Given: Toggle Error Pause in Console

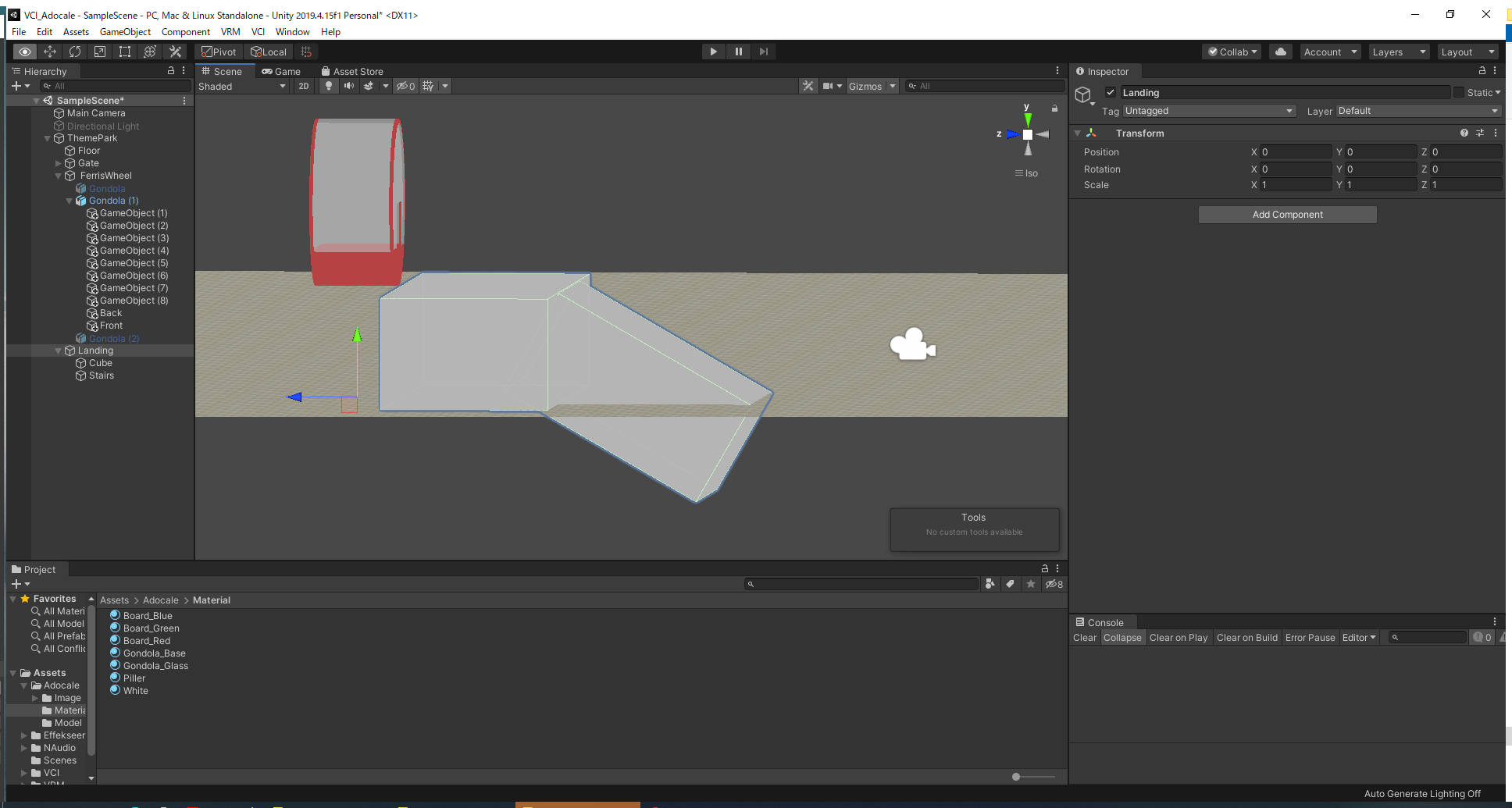Looking at the screenshot, I should (1310, 638).
